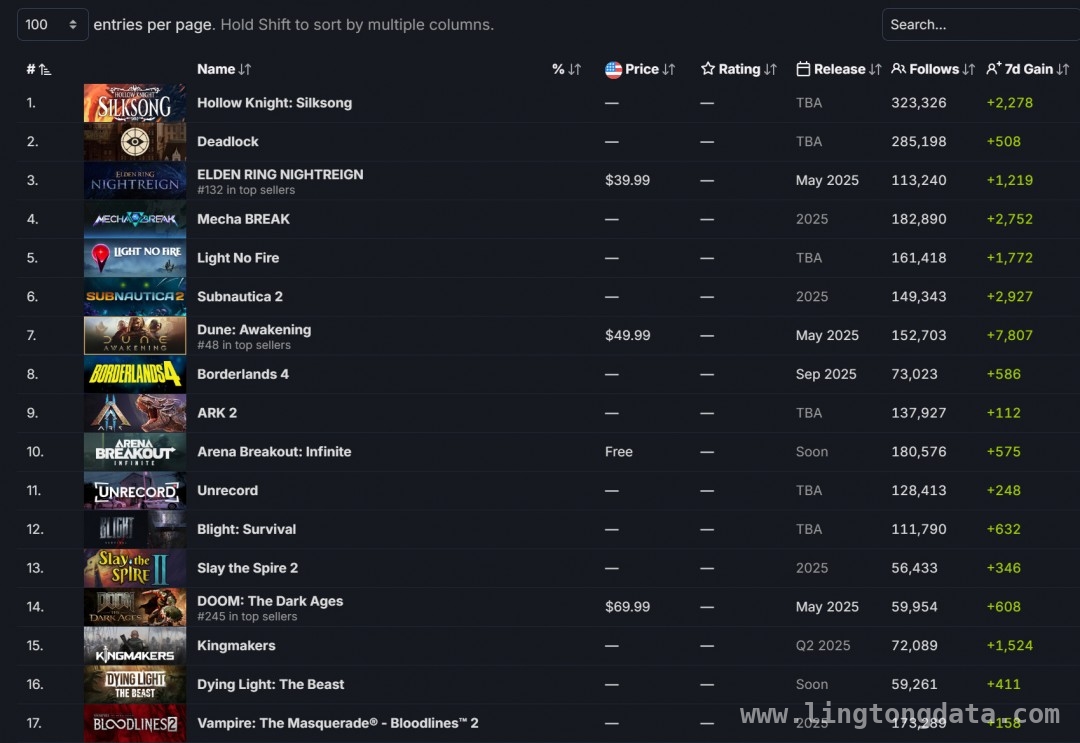
Task: Click the Kingmakers game thumbnail
Action: point(135,645)
